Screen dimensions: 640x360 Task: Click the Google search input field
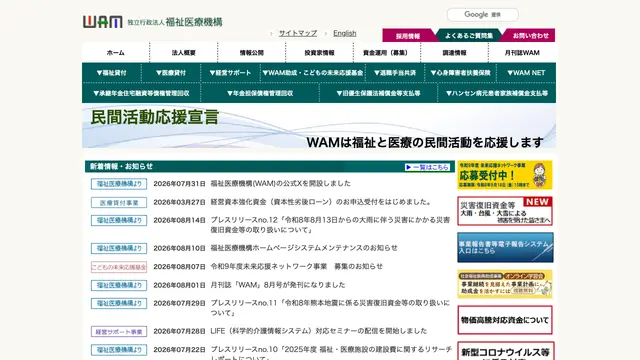point(483,15)
